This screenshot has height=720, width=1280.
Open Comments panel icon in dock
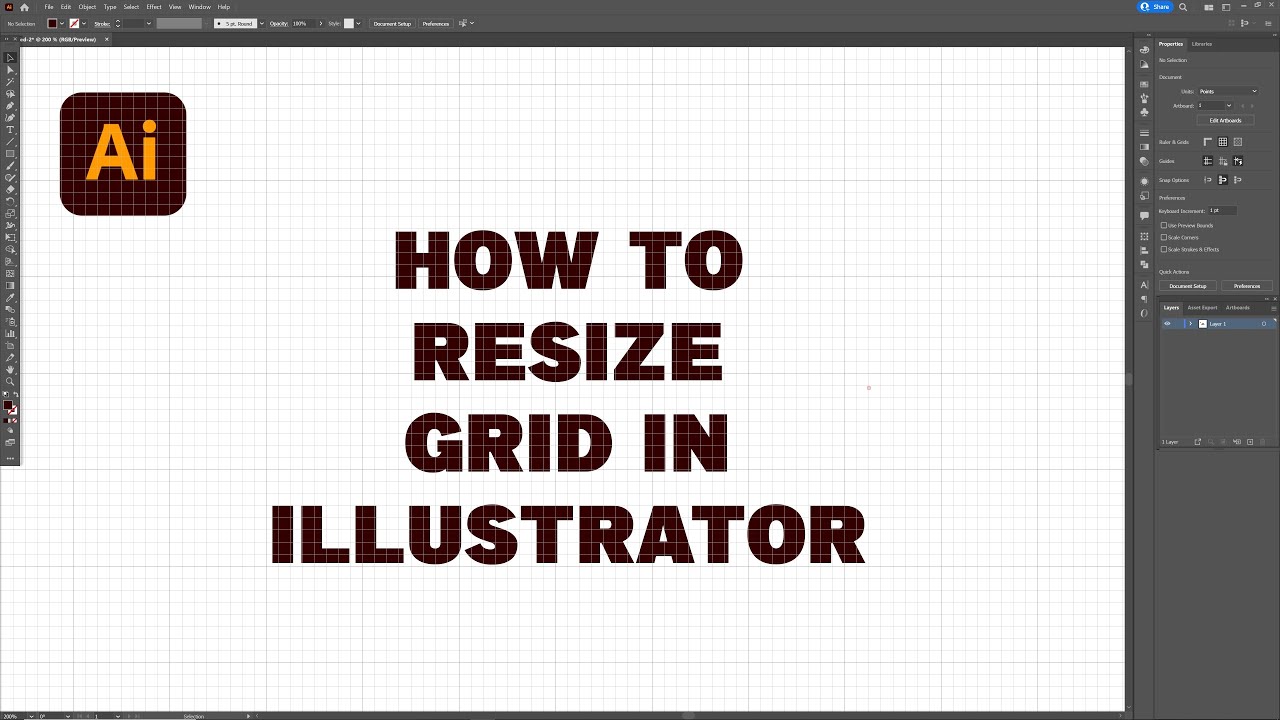point(1144,216)
